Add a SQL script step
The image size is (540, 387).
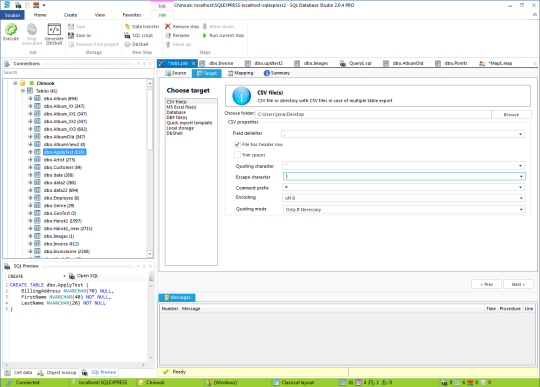(x=138, y=35)
